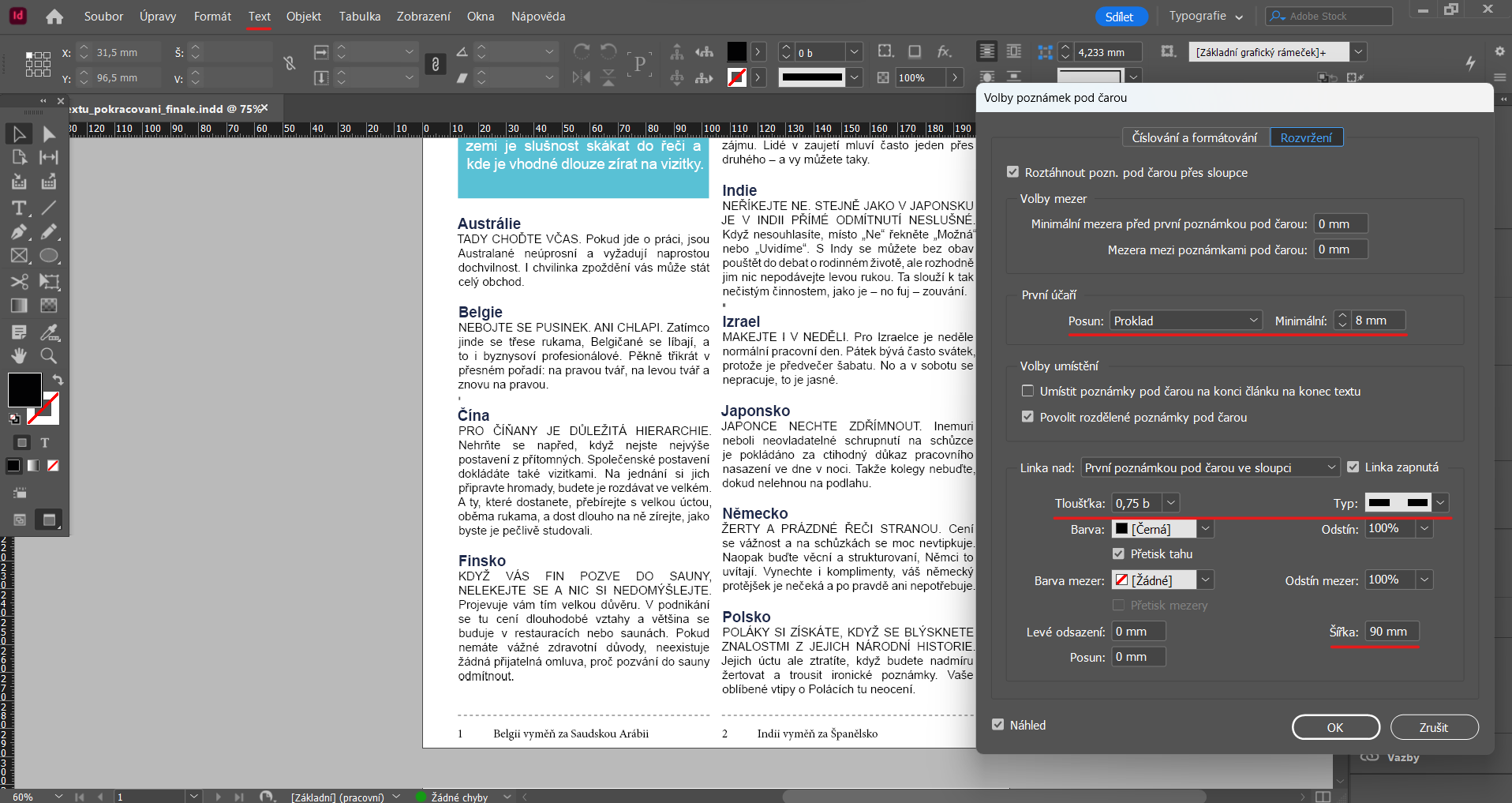1512x803 pixels.
Task: Disable the Linka zapnutá checkbox
Action: point(1353,467)
